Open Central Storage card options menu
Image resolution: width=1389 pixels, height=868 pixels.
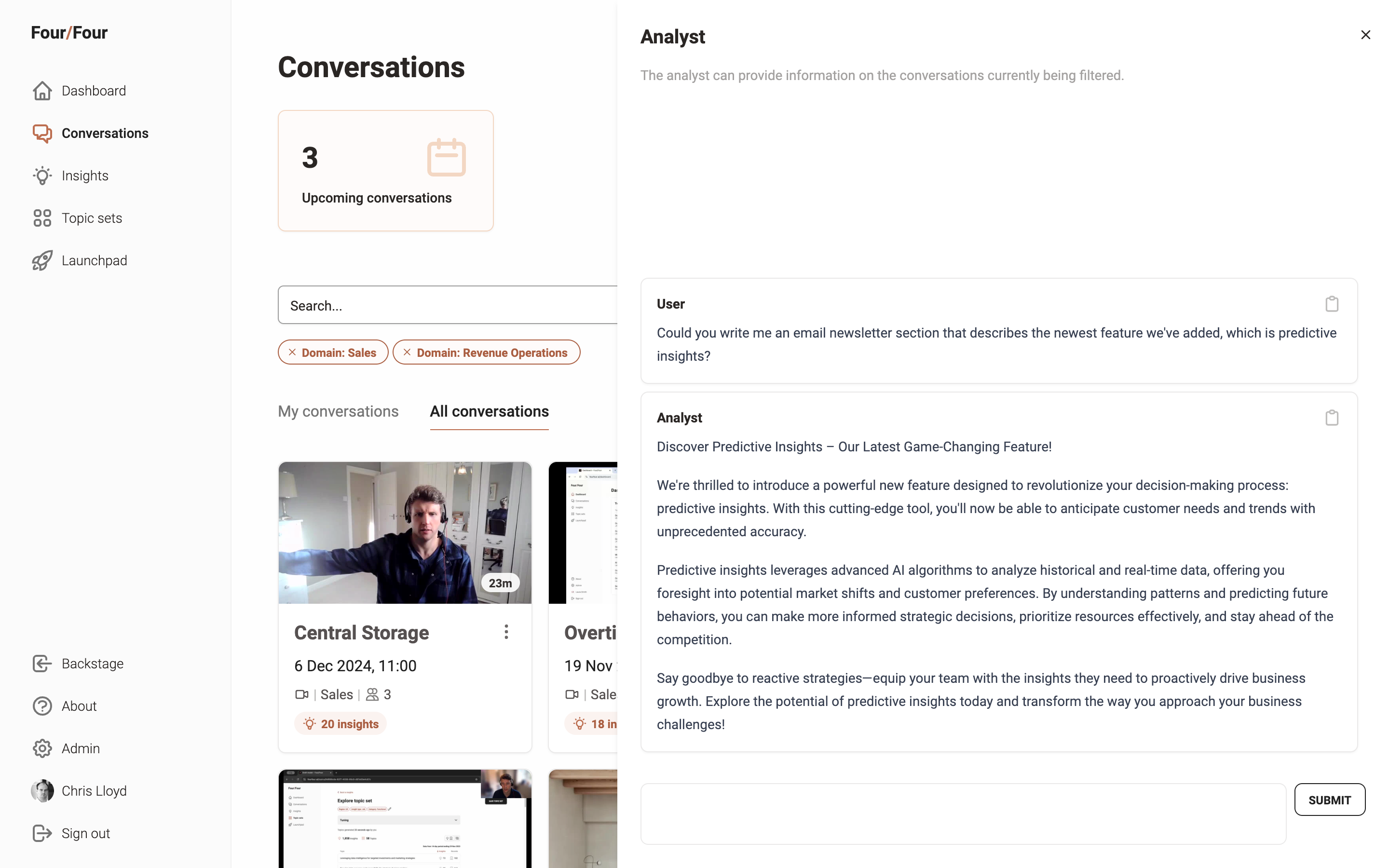click(x=505, y=632)
